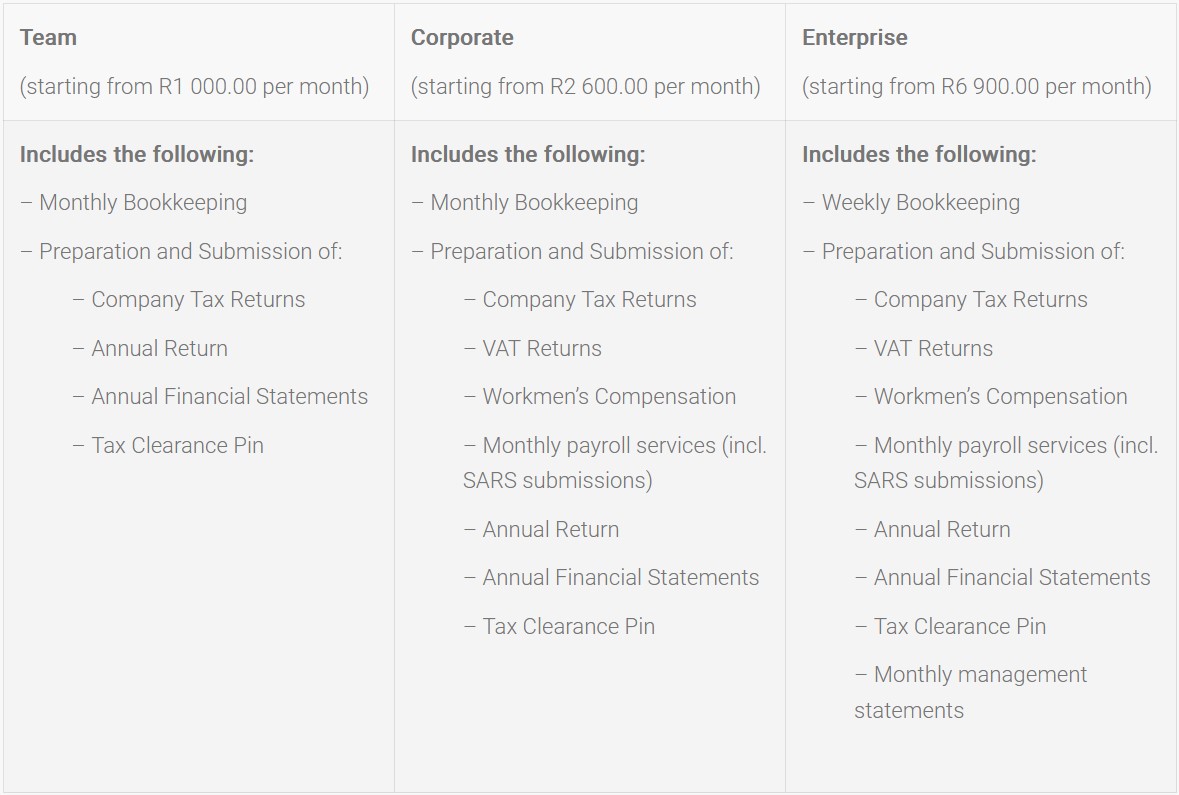This screenshot has height=795, width=1179.
Task: Click Monthly Bookkeeping under the Team plan
Action: [142, 203]
